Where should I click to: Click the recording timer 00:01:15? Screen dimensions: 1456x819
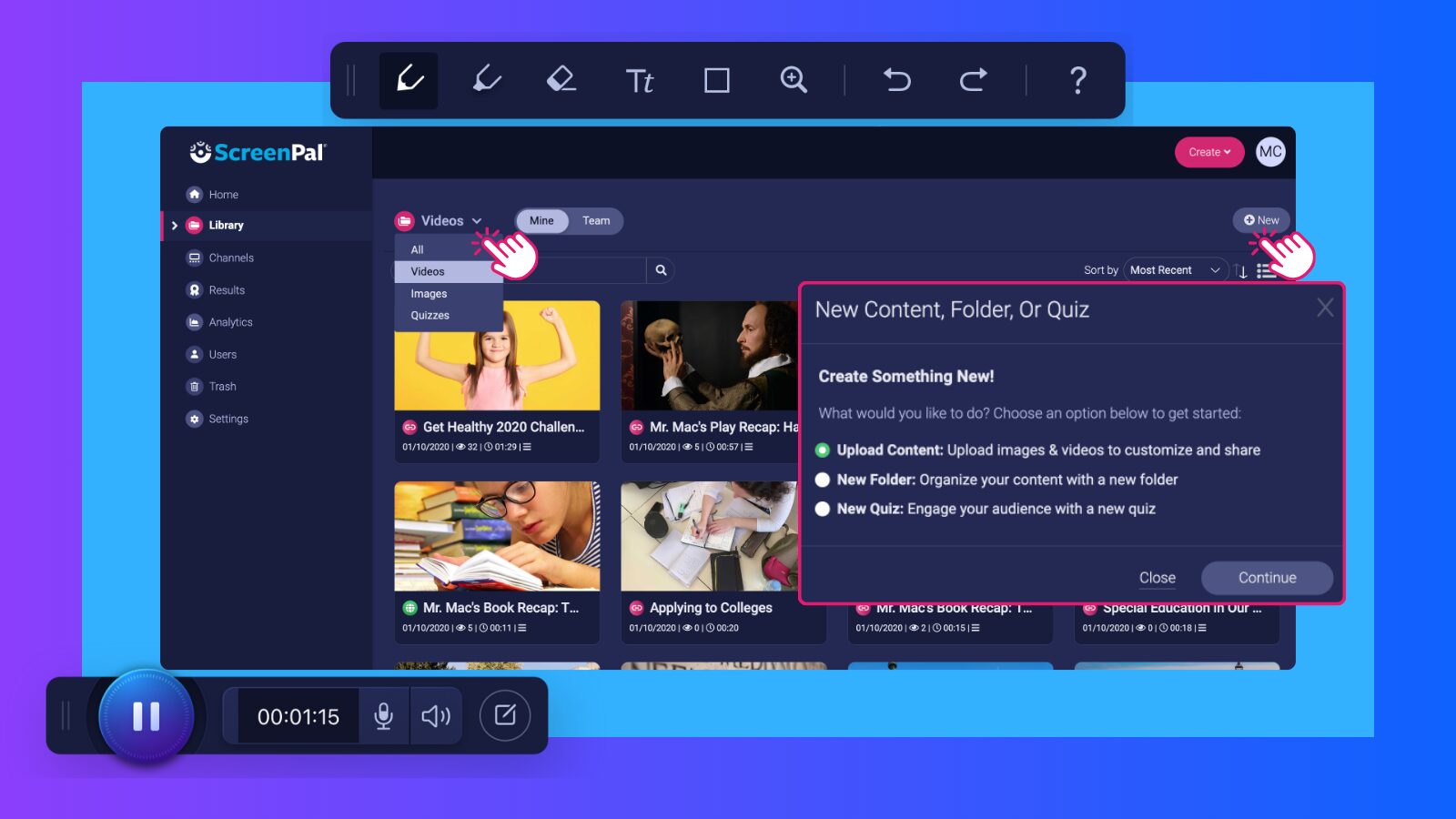[298, 717]
